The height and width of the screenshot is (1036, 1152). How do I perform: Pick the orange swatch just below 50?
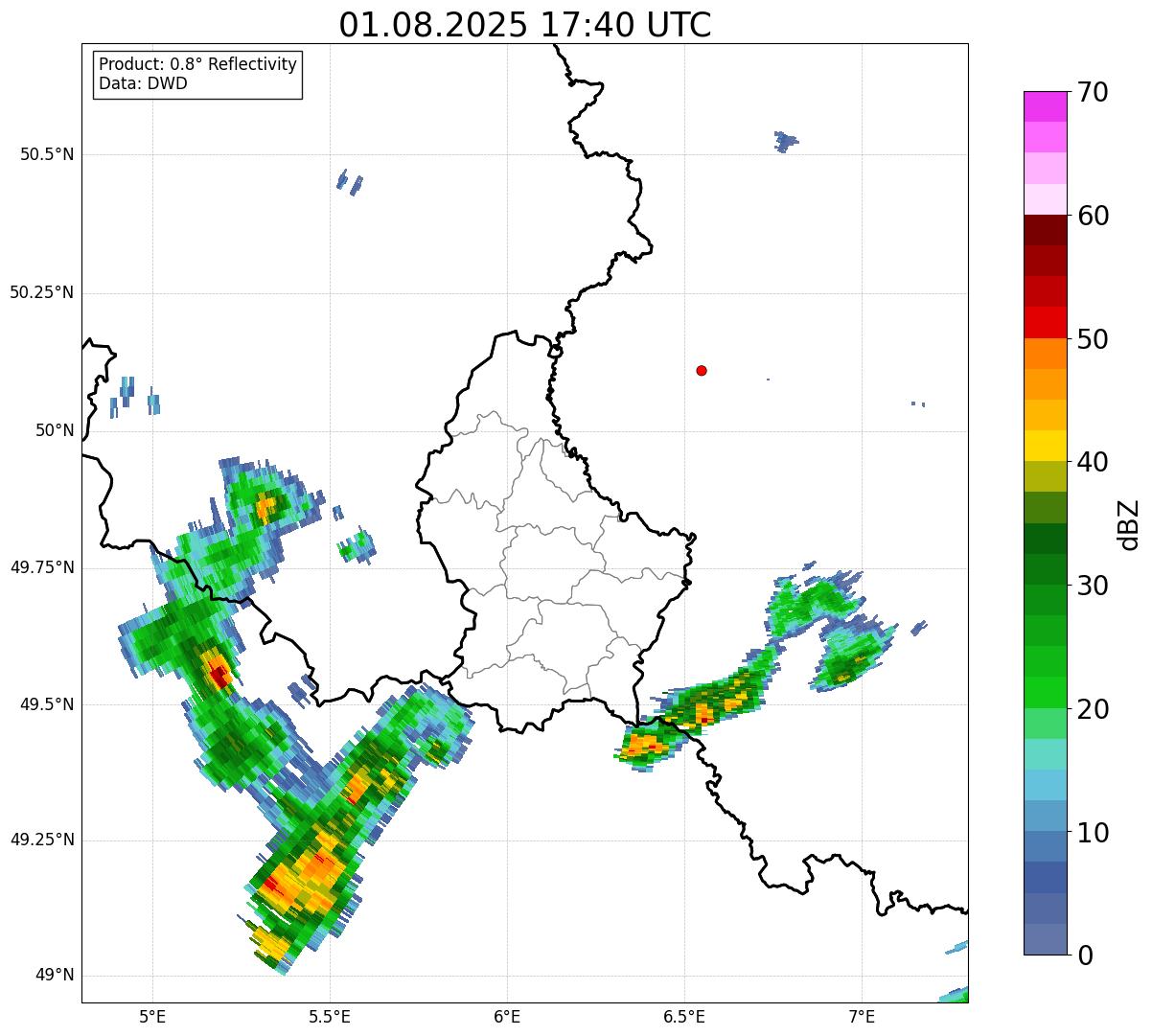coord(1046,354)
